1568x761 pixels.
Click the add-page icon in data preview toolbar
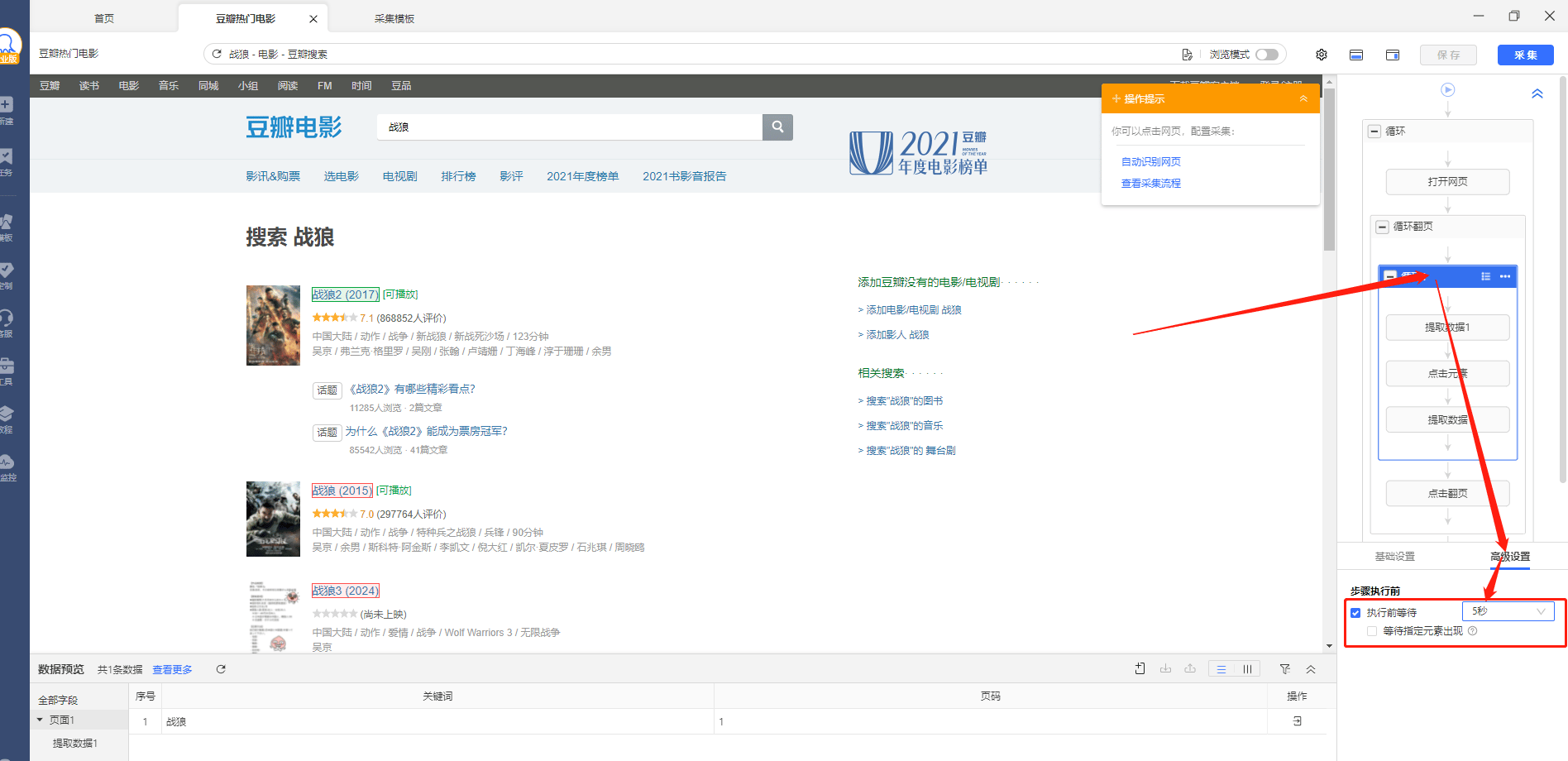[x=1140, y=668]
